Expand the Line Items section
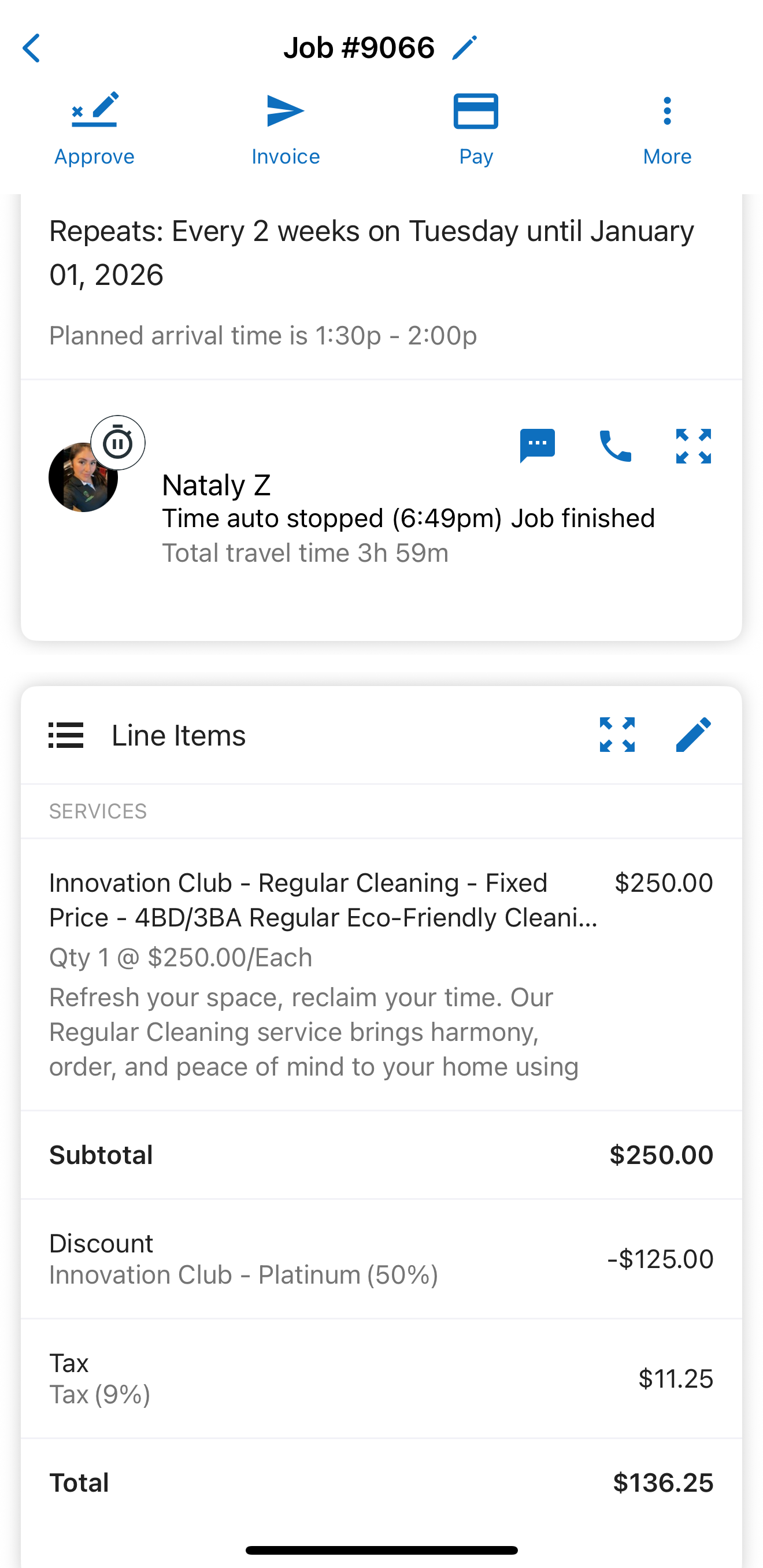This screenshot has width=763, height=1568. [x=617, y=735]
